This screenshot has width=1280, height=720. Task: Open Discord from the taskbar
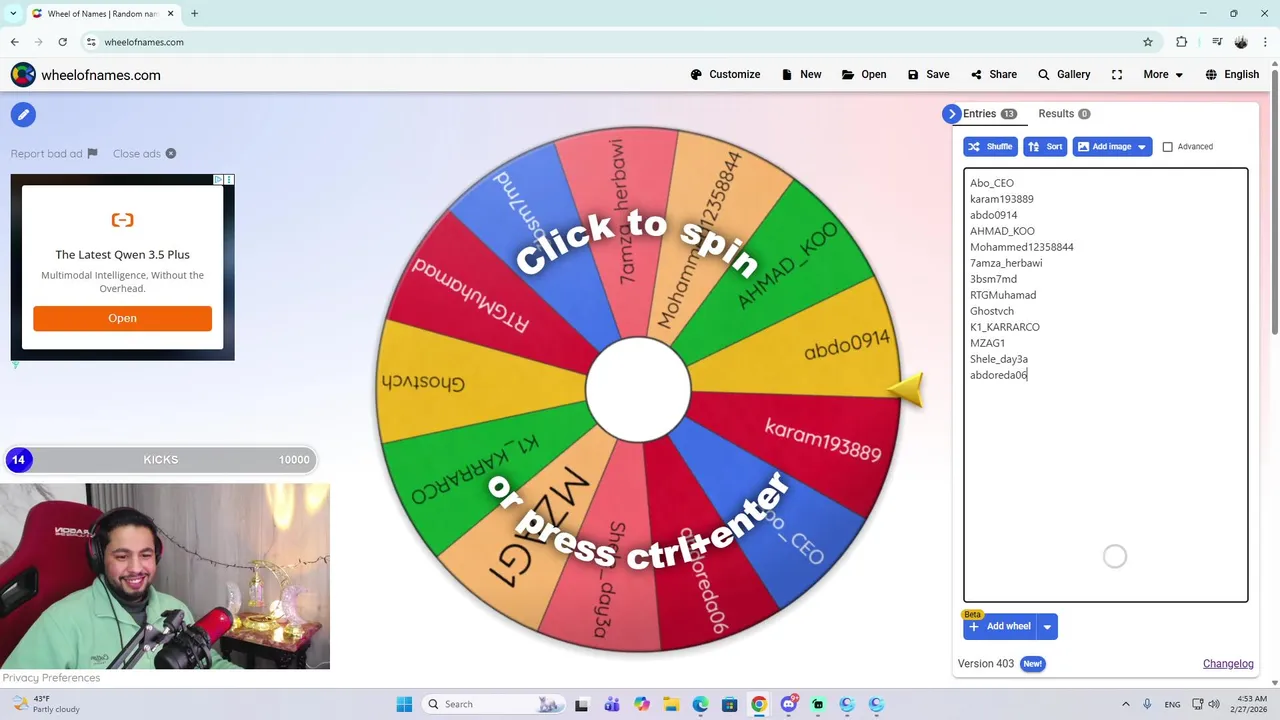[789, 704]
